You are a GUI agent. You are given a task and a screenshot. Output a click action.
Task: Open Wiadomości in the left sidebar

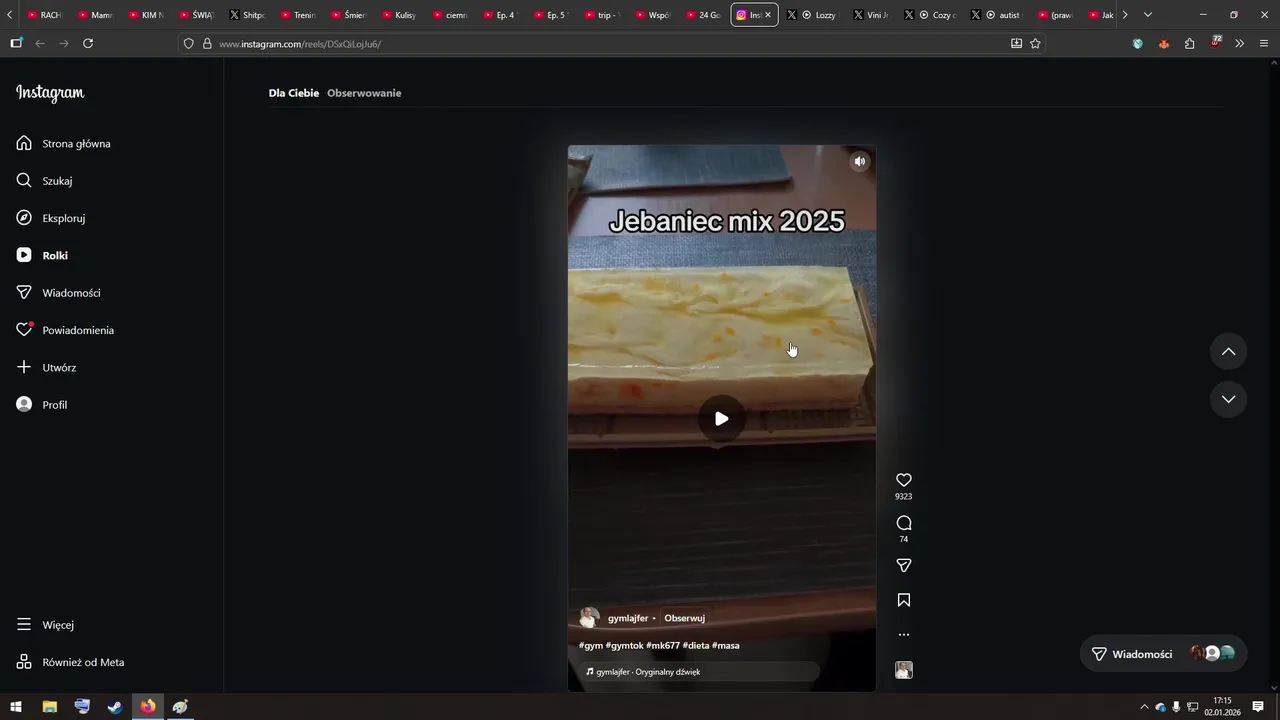tap(58, 293)
